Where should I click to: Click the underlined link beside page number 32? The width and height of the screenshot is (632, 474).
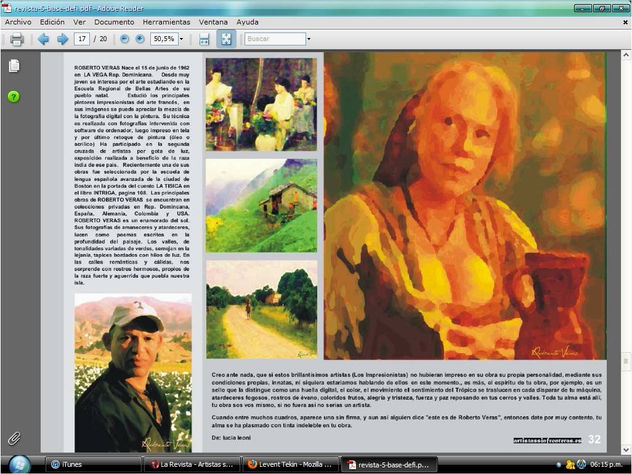point(547,440)
